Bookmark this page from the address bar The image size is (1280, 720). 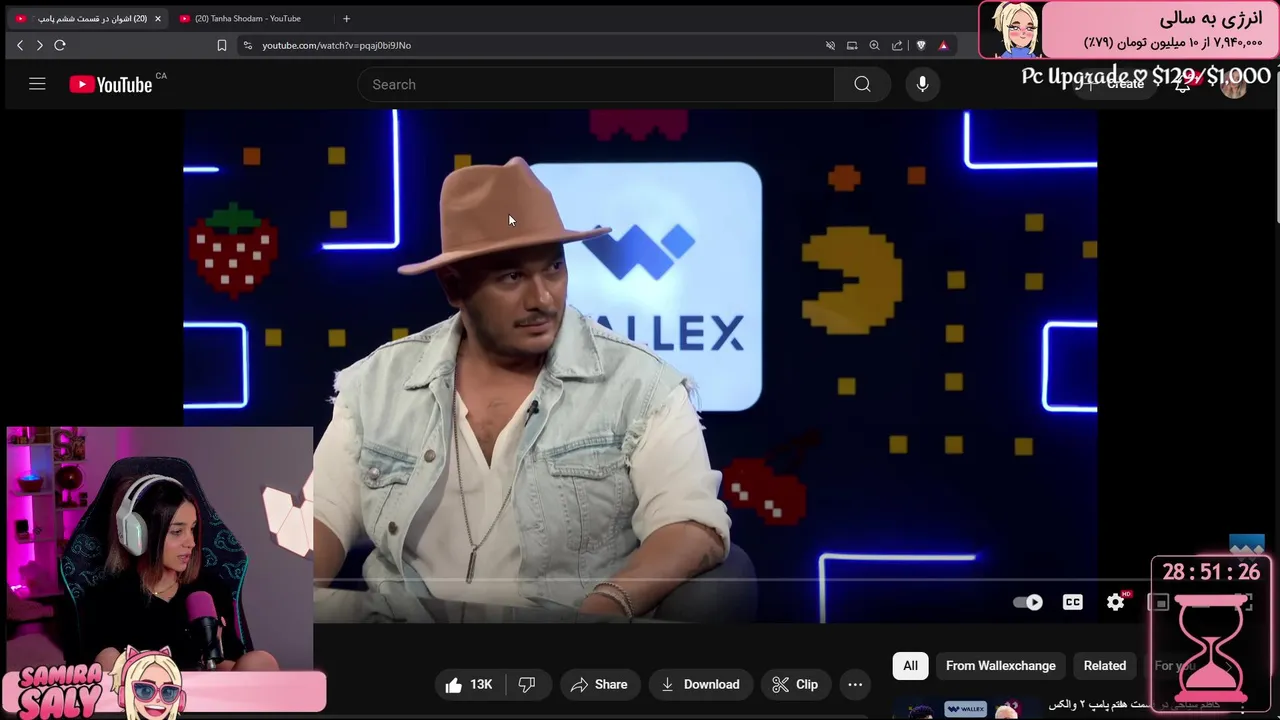click(x=222, y=45)
